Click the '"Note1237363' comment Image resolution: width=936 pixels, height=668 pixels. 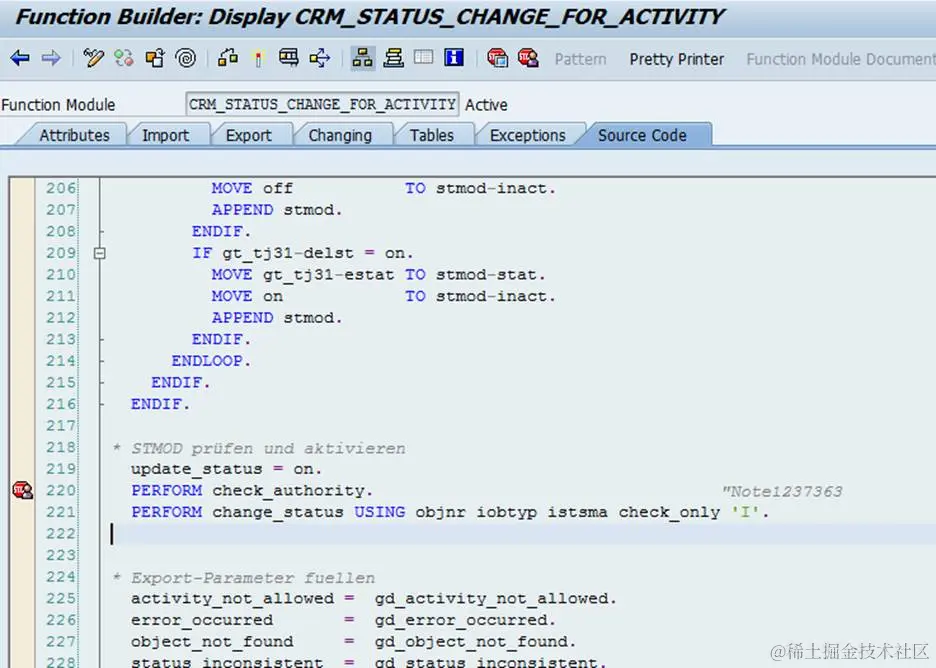(x=781, y=491)
